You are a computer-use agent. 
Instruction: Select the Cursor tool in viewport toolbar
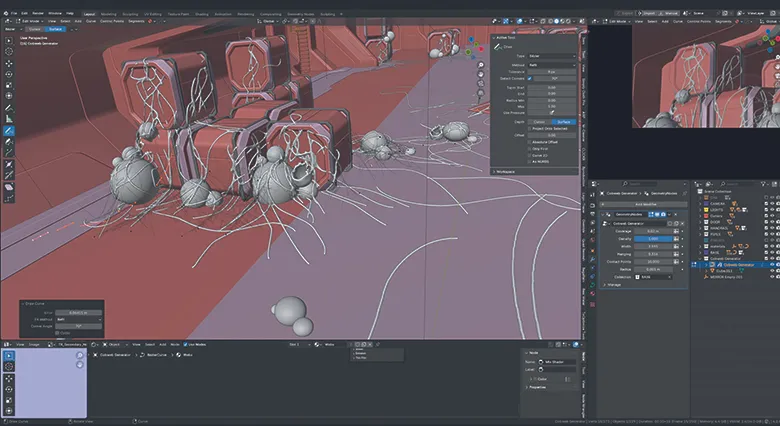click(9, 52)
